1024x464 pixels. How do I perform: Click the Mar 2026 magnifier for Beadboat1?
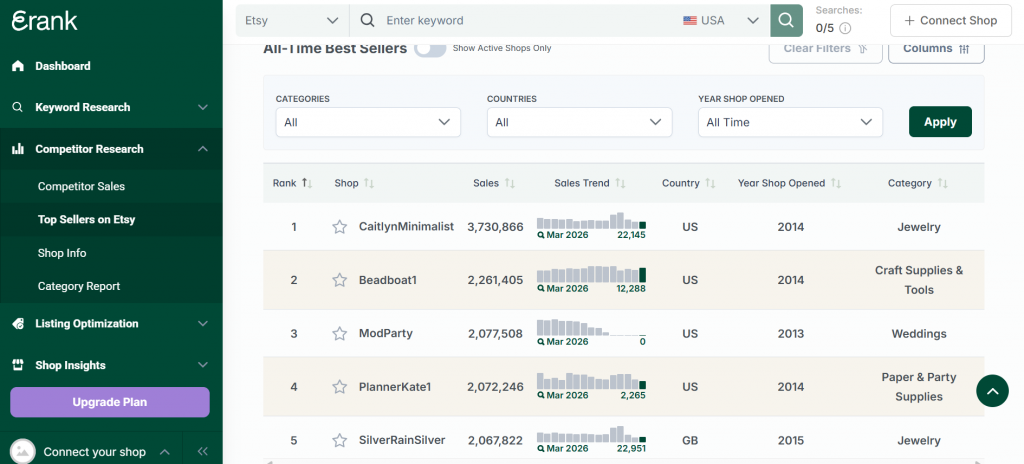coord(541,288)
